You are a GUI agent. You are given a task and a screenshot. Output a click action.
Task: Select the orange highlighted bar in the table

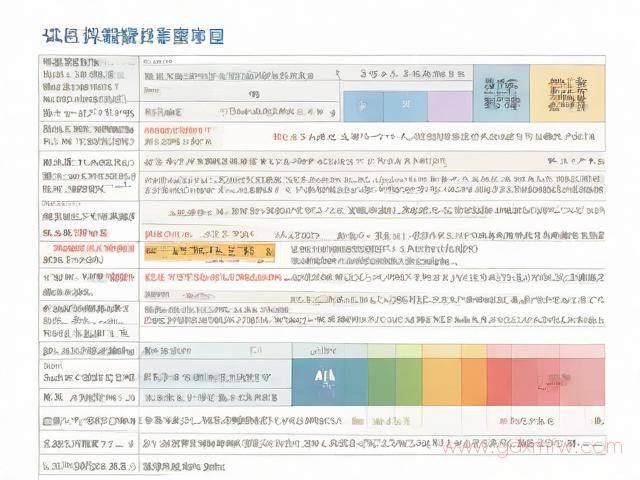[x=209, y=252]
